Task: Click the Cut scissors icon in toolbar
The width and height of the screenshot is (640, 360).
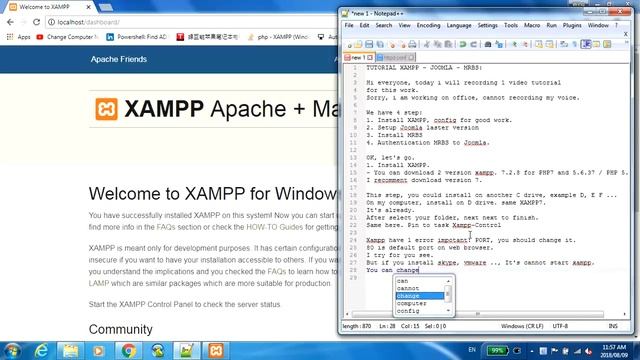Action: [x=427, y=44]
